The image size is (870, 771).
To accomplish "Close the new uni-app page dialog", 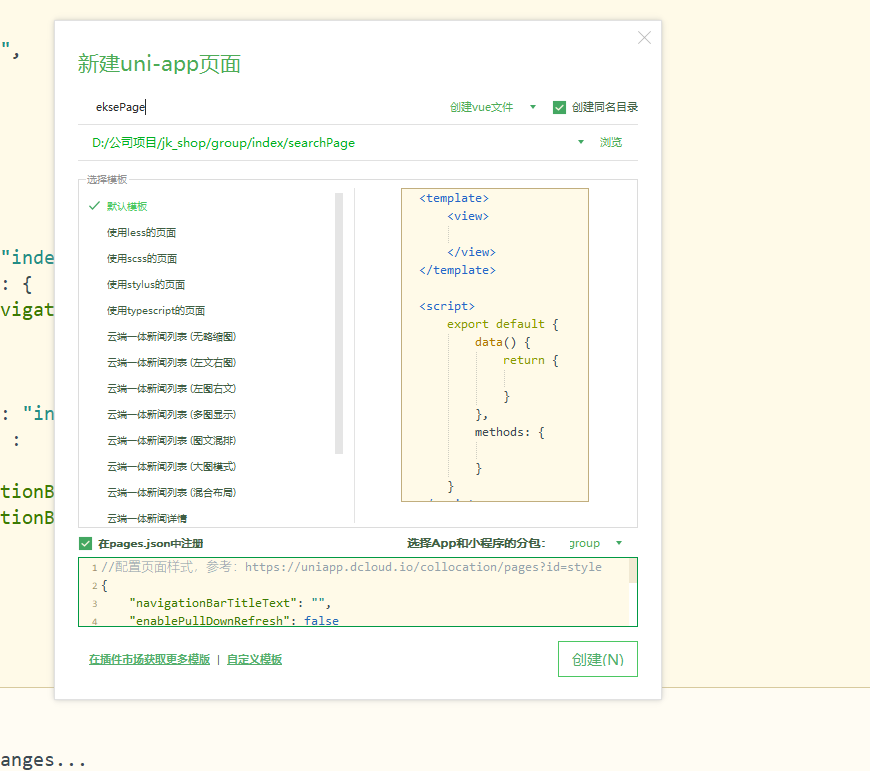I will tap(644, 38).
